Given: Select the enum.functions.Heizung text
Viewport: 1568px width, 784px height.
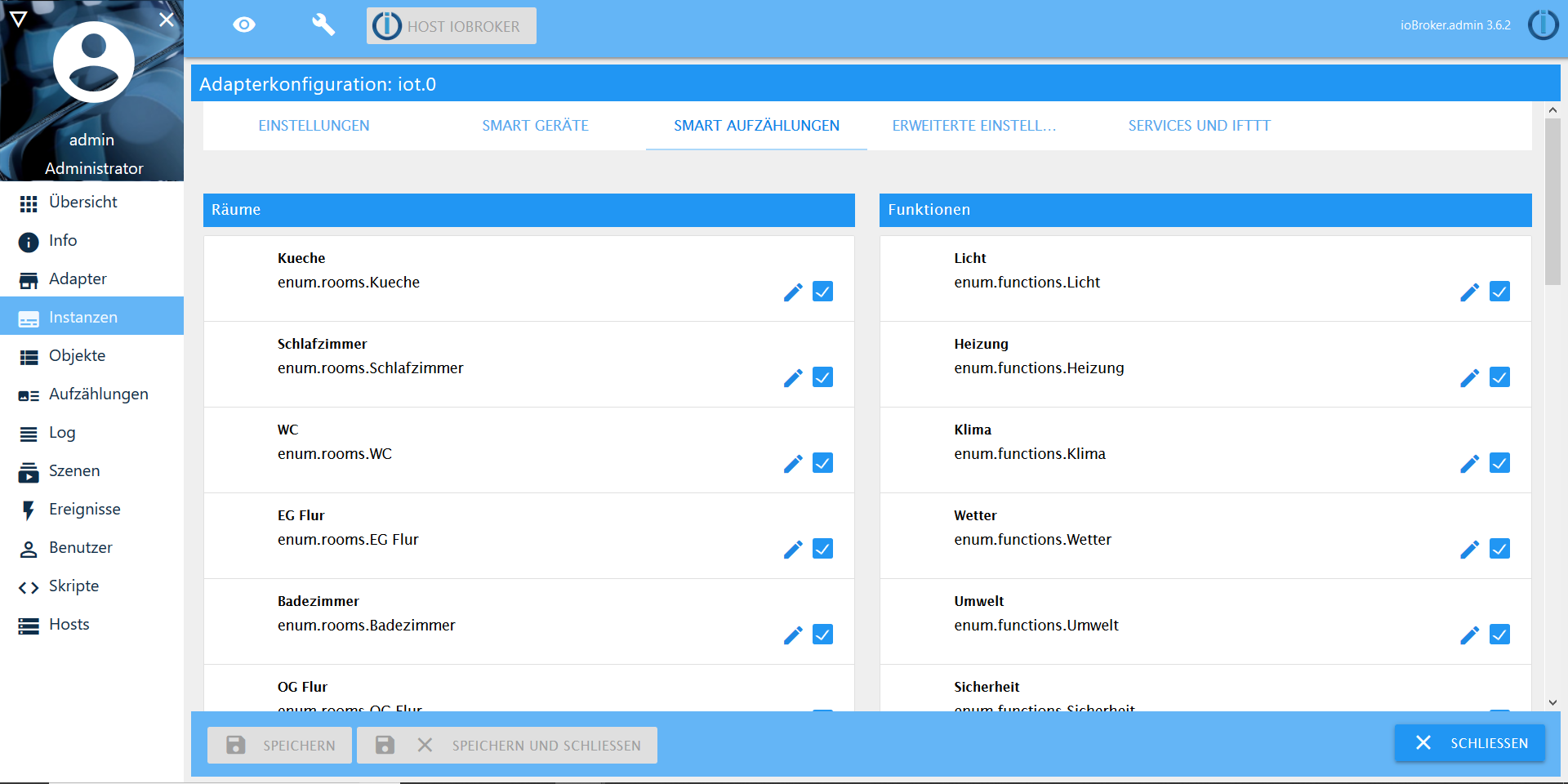Looking at the screenshot, I should [x=1039, y=368].
